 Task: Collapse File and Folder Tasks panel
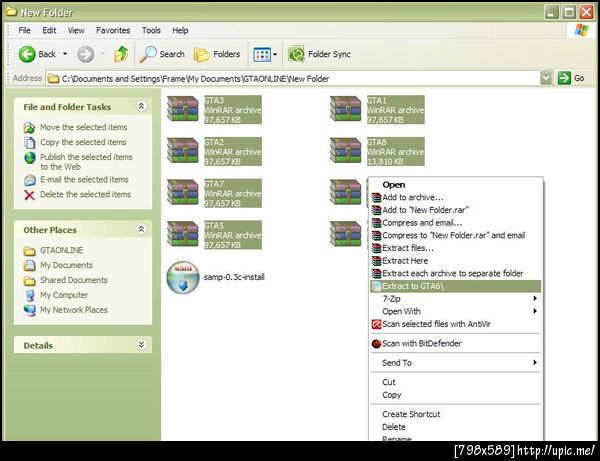tap(141, 106)
